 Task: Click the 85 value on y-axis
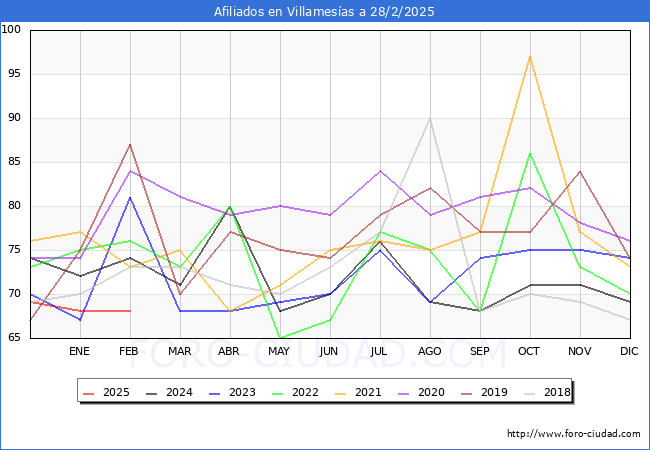14,162
